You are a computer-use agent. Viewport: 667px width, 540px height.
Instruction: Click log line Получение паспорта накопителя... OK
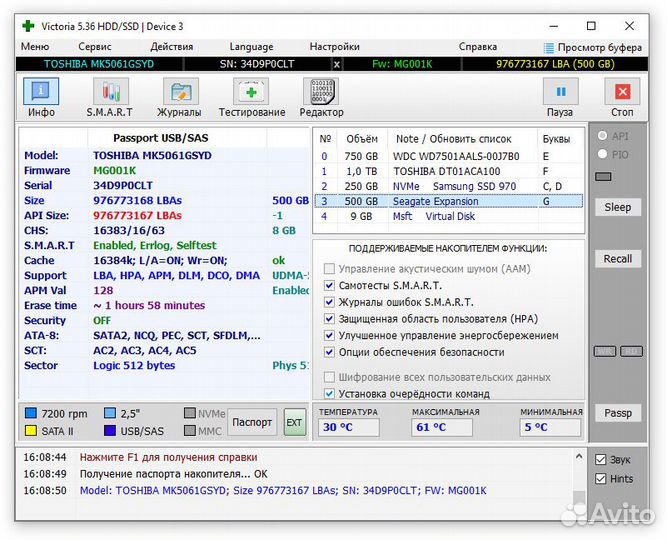coord(174,474)
